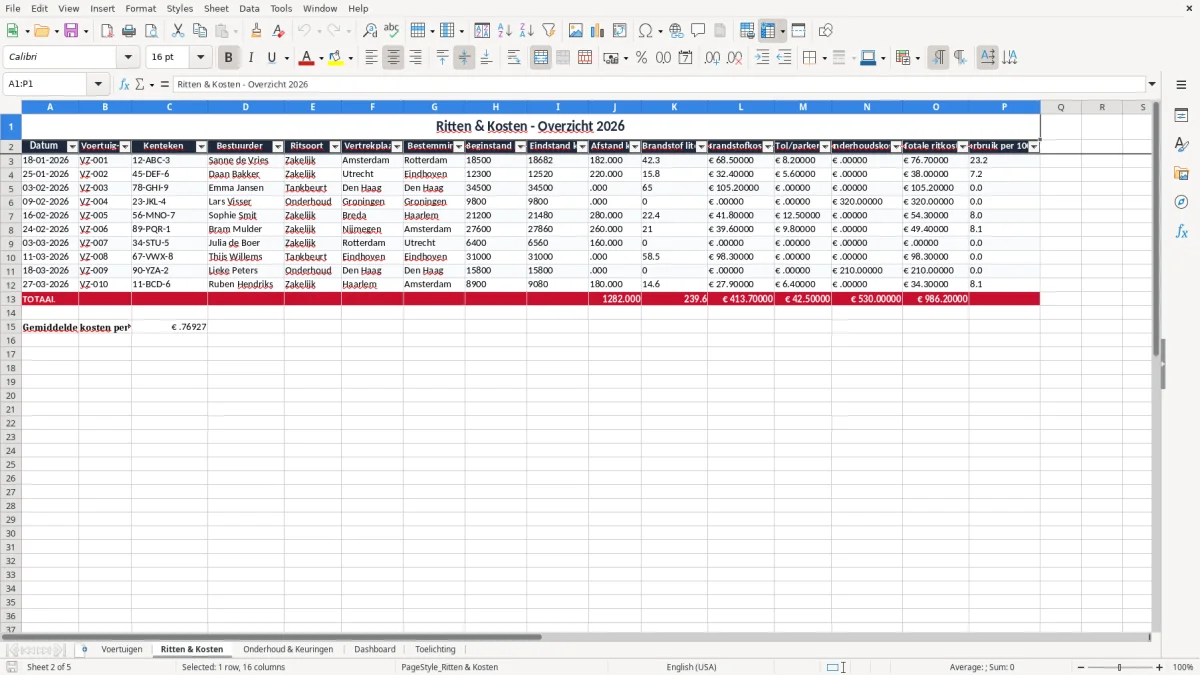Screen dimensions: 1200x675
Task: Switch to the Onderhoud & Keuringen sheet tab
Action: pyautogui.click(x=288, y=649)
